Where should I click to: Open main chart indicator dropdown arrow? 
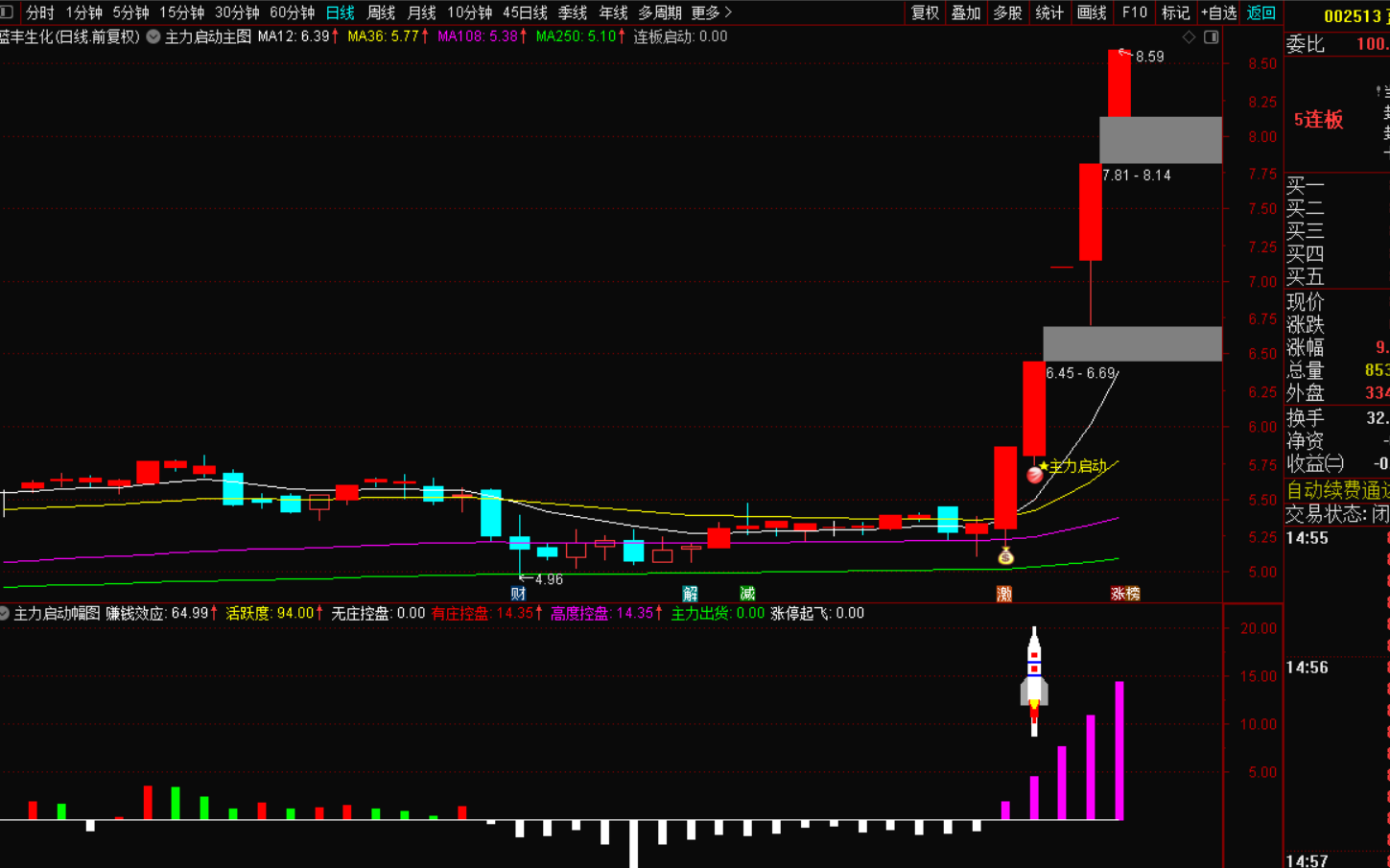153,36
